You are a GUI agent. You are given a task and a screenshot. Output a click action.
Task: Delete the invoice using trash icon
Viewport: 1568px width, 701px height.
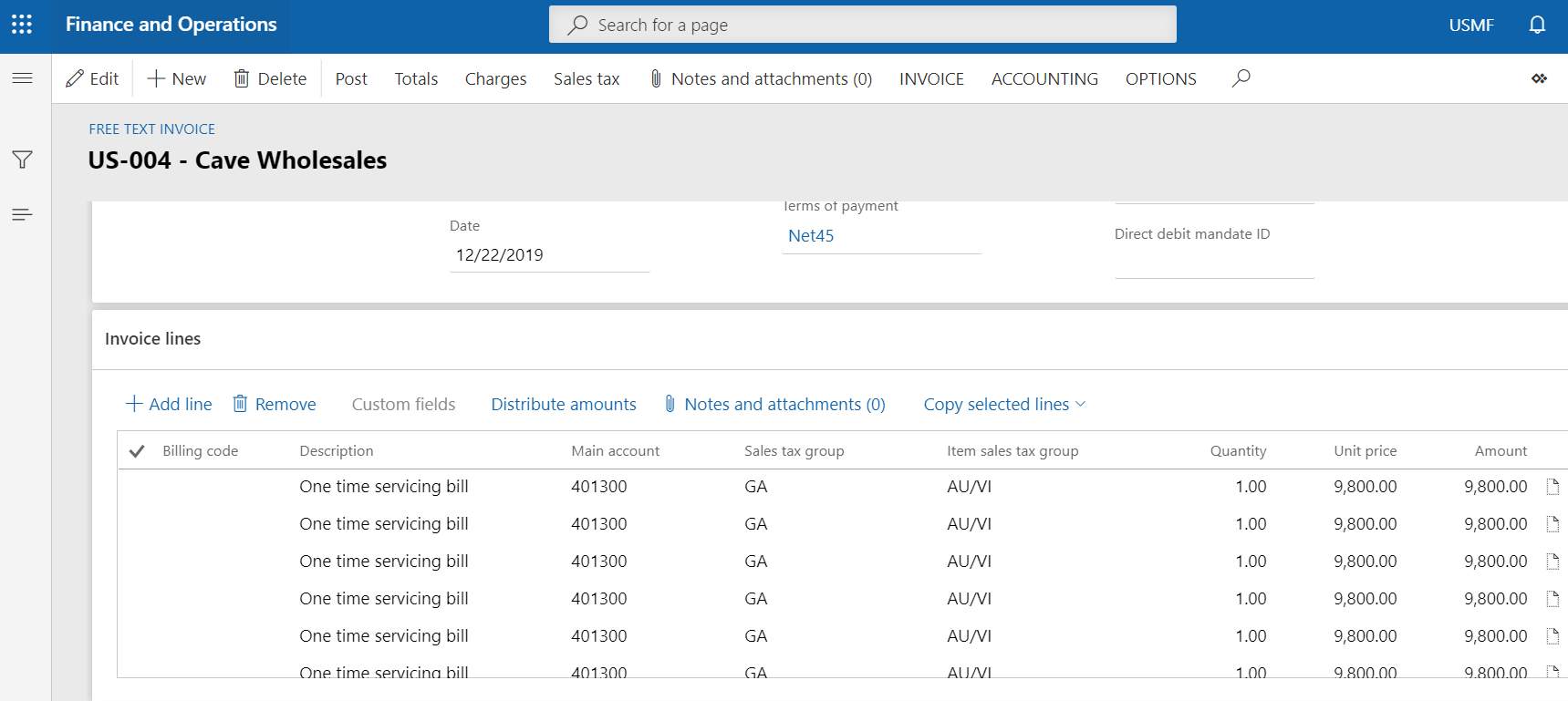(x=270, y=79)
